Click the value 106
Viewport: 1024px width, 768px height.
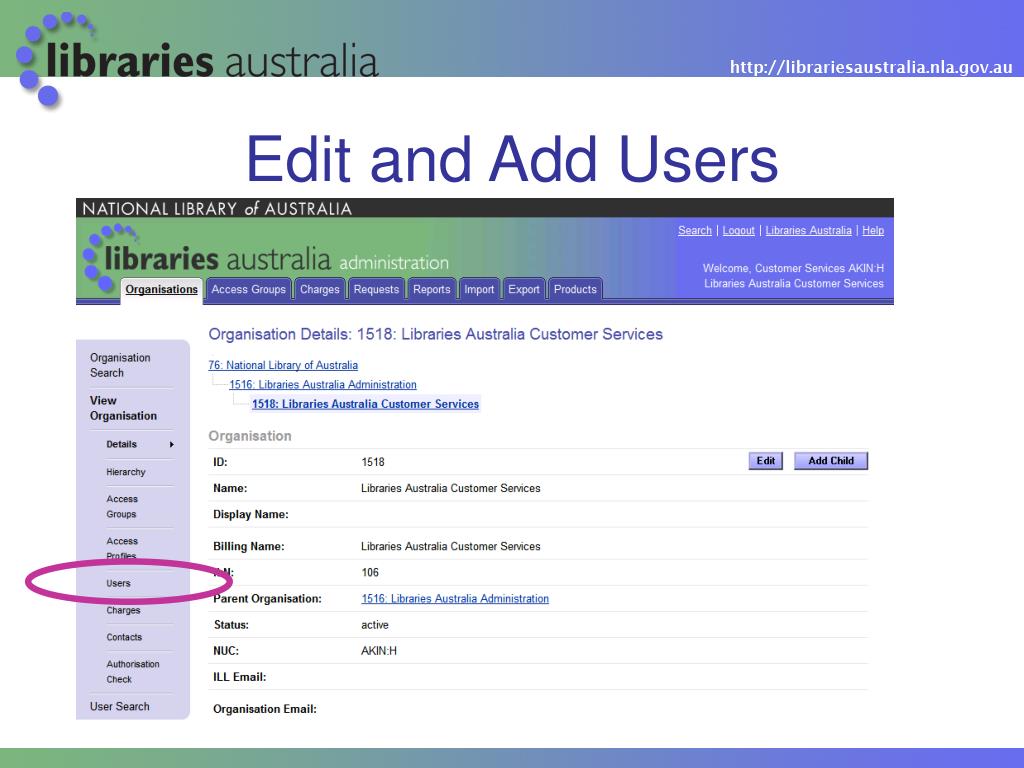point(370,573)
